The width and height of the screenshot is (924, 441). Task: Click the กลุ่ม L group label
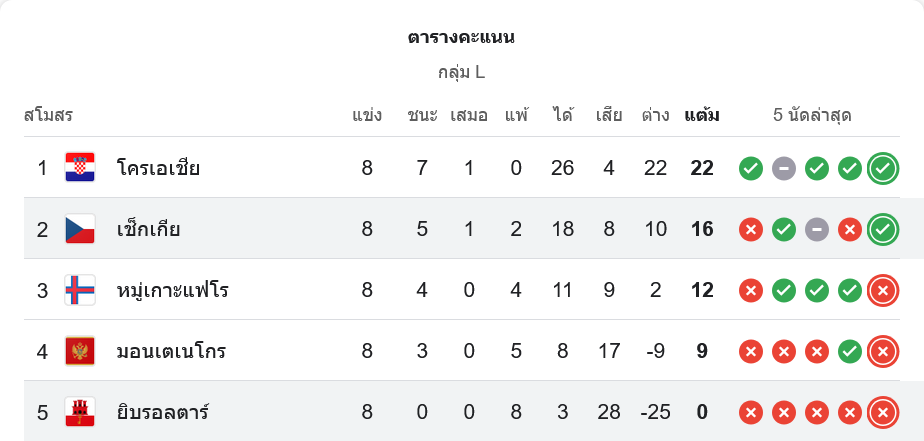coord(461,72)
